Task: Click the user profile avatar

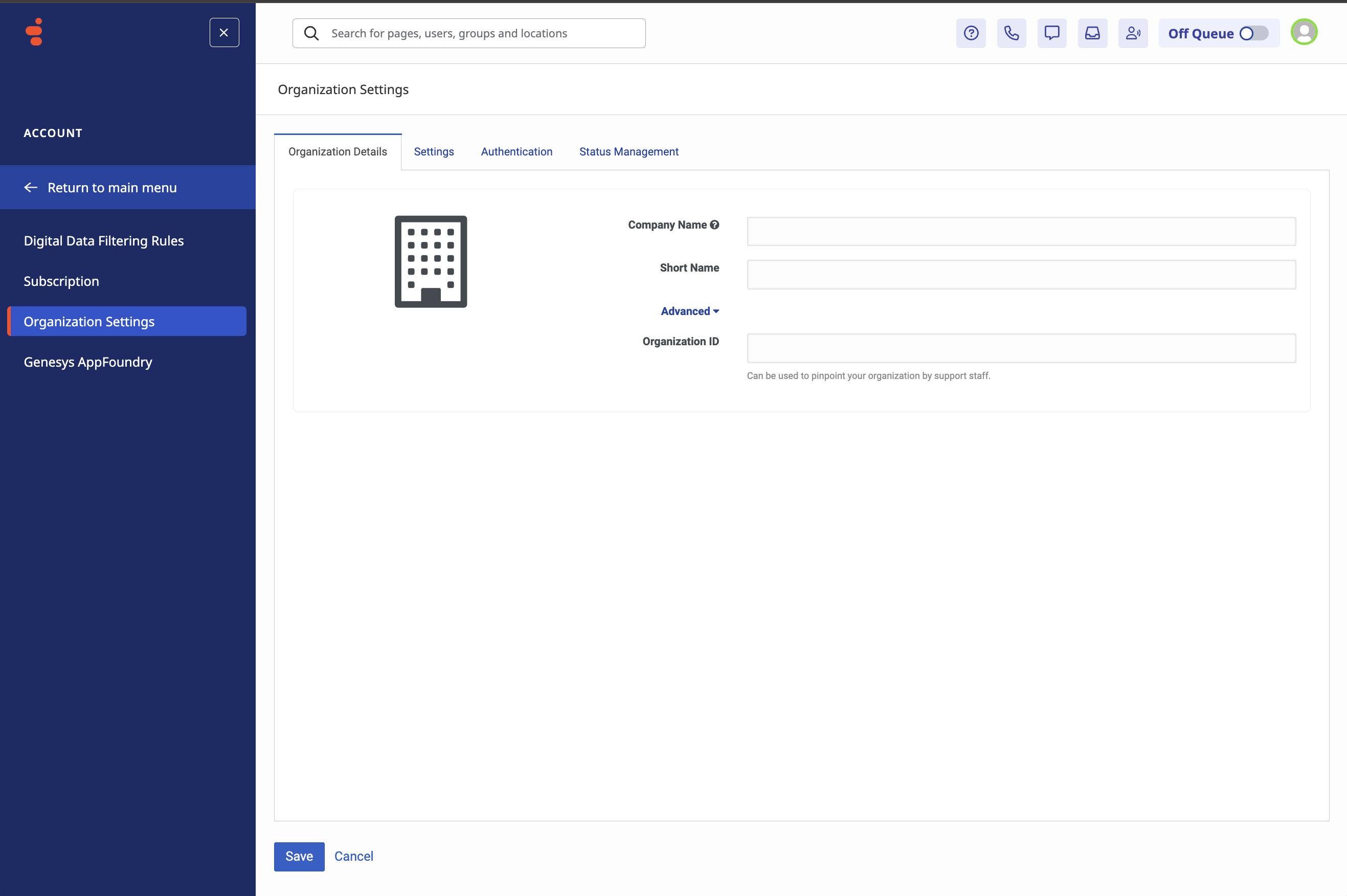Action: pyautogui.click(x=1304, y=32)
